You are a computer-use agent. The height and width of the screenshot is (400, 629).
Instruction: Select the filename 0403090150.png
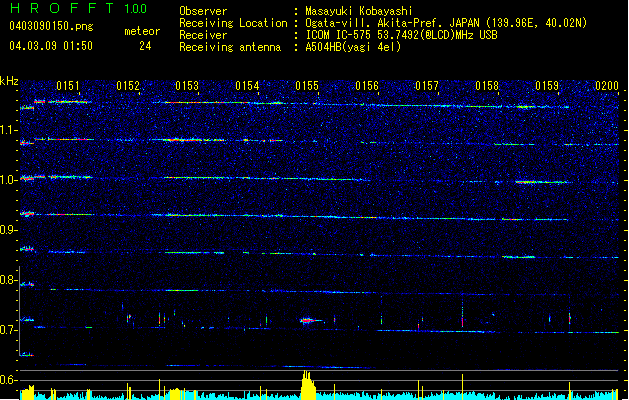point(51,26)
